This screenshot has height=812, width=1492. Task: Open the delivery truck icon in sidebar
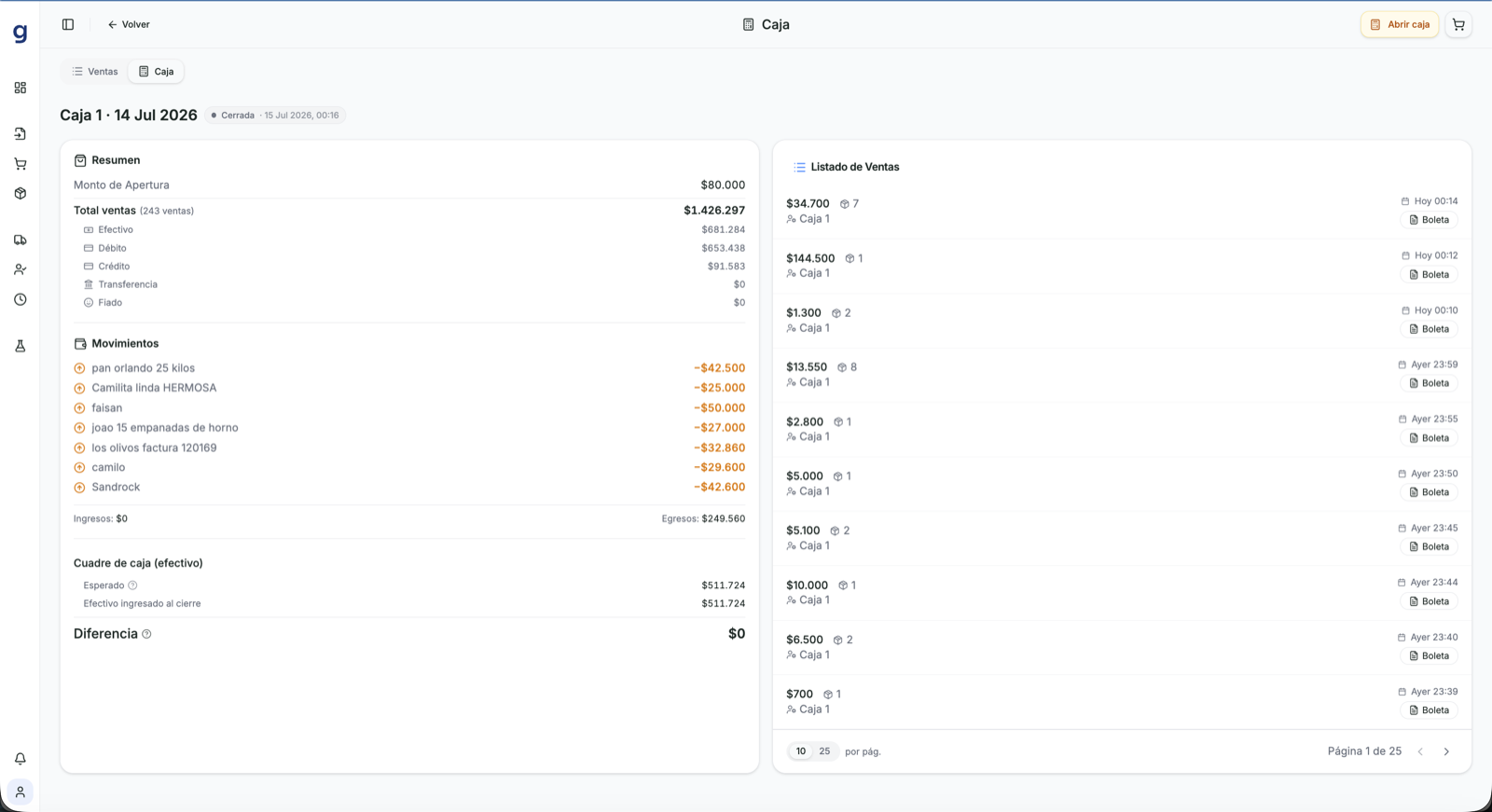[x=20, y=240]
